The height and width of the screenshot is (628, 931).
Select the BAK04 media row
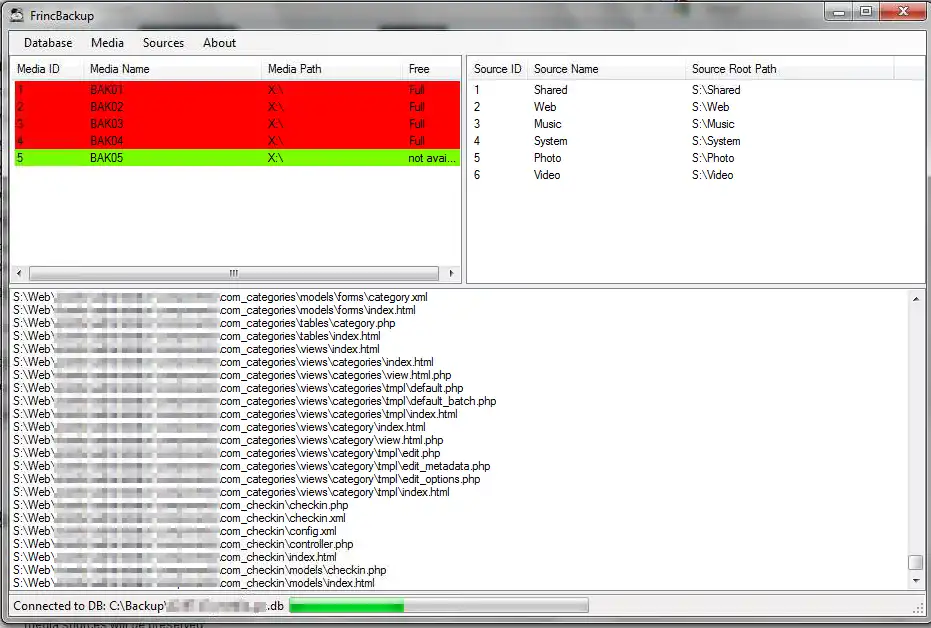coord(237,141)
